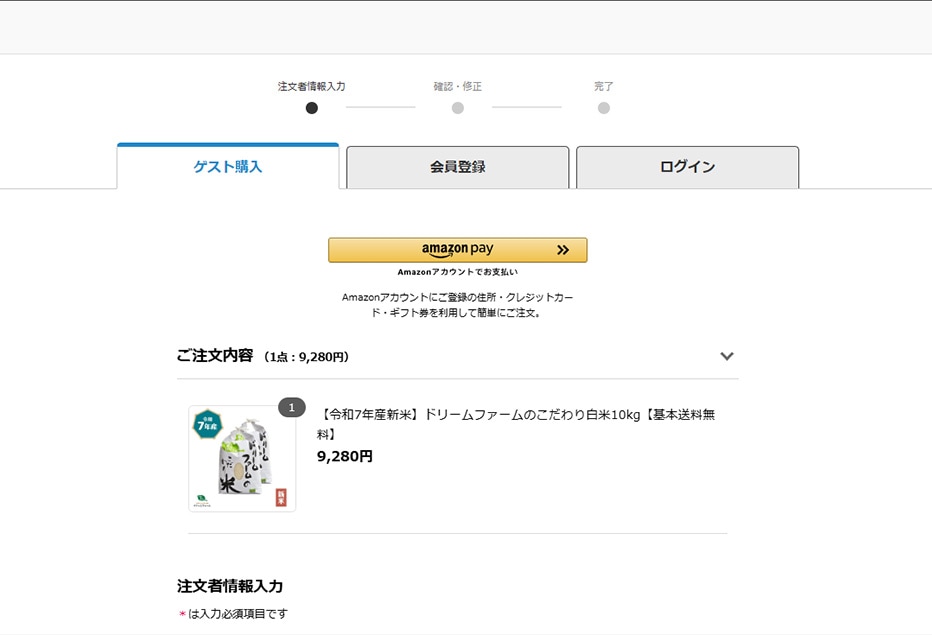Viewport: 932px width, 635px height.
Task: Click the product name ドリームファームのこだわり白米10kg
Action: coord(516,415)
